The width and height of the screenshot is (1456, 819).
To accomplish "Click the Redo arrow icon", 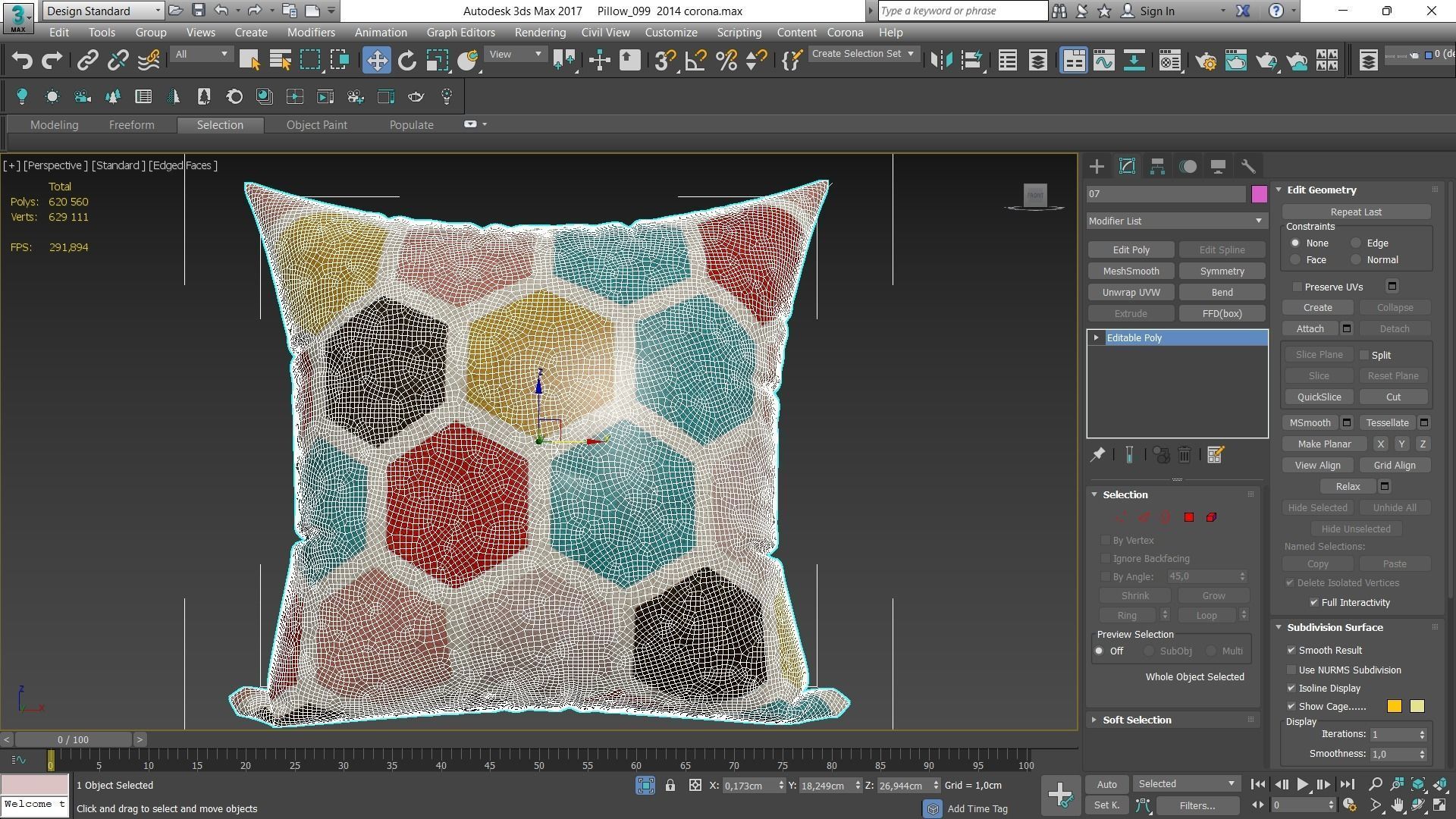I will click(x=52, y=61).
